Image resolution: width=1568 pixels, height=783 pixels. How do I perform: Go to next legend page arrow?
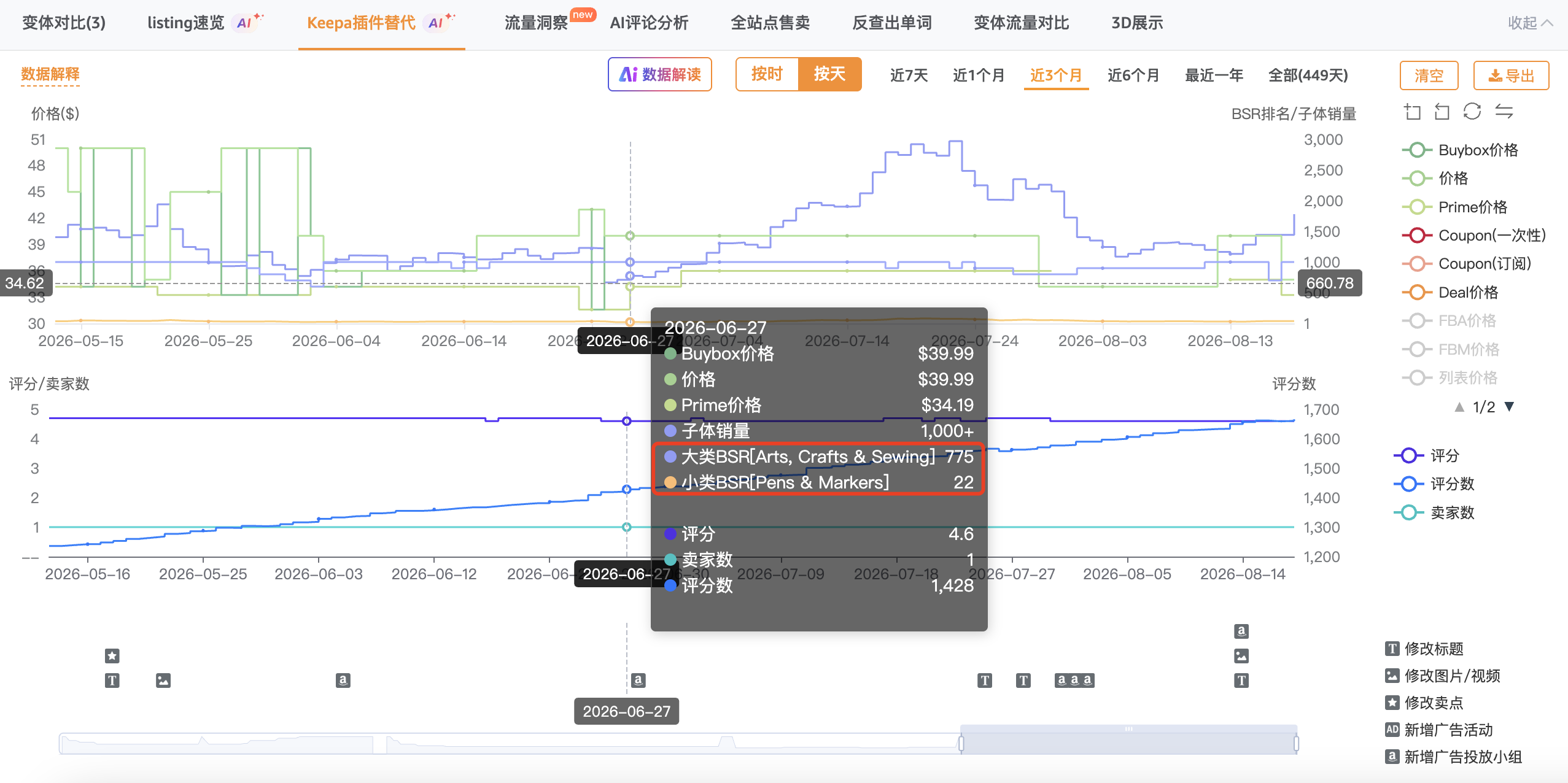point(1510,406)
